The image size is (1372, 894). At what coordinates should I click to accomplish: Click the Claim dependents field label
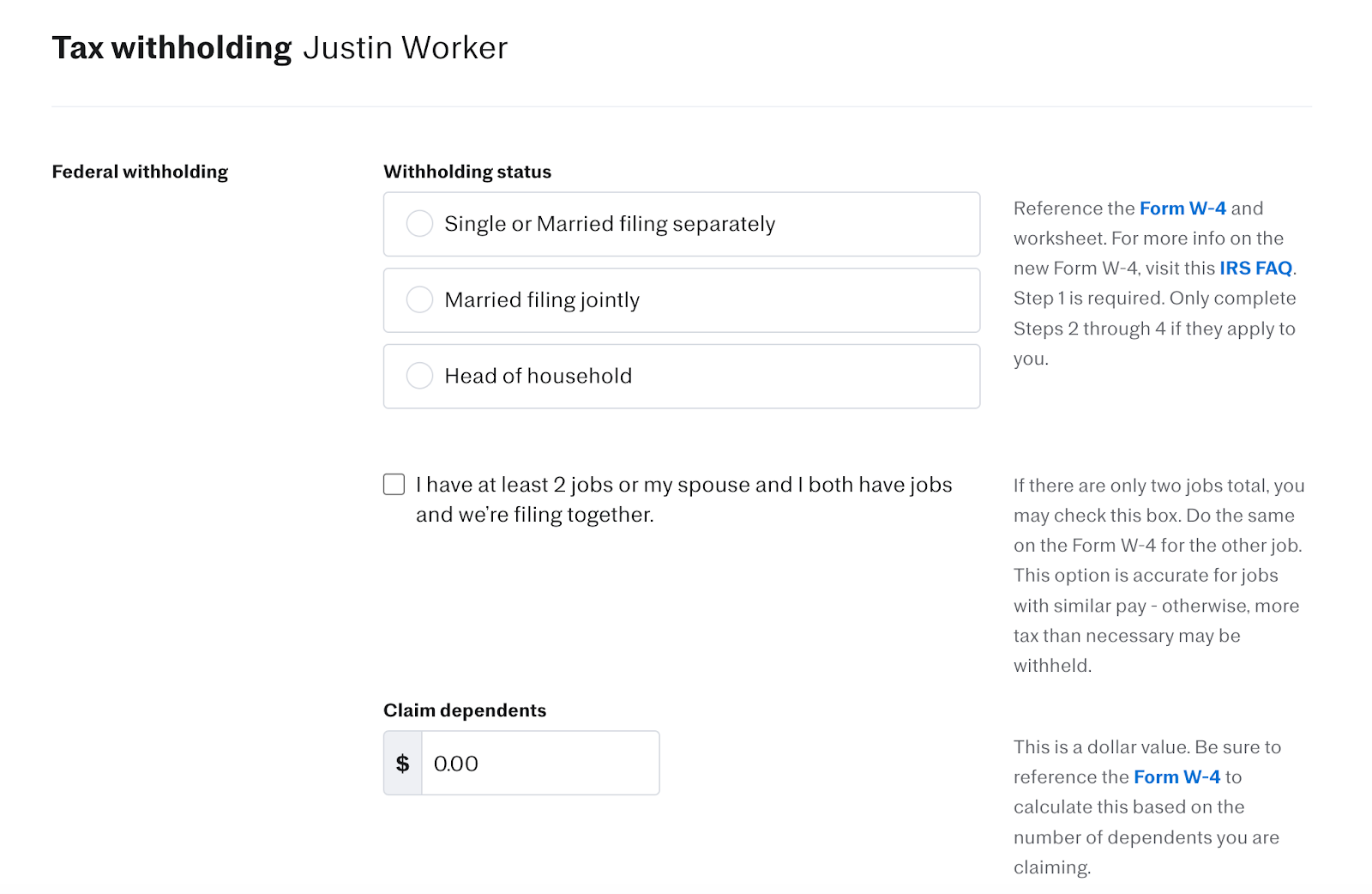pyautogui.click(x=464, y=710)
